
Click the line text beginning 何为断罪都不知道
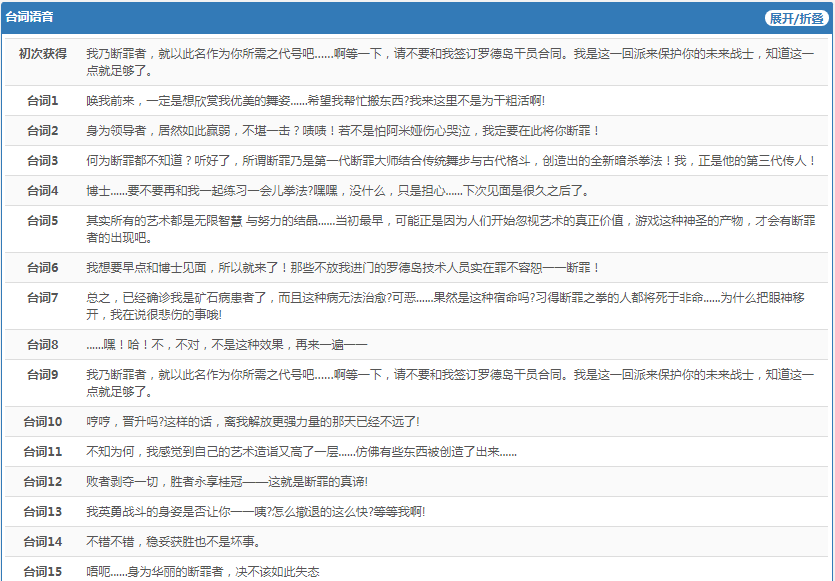[451, 161]
